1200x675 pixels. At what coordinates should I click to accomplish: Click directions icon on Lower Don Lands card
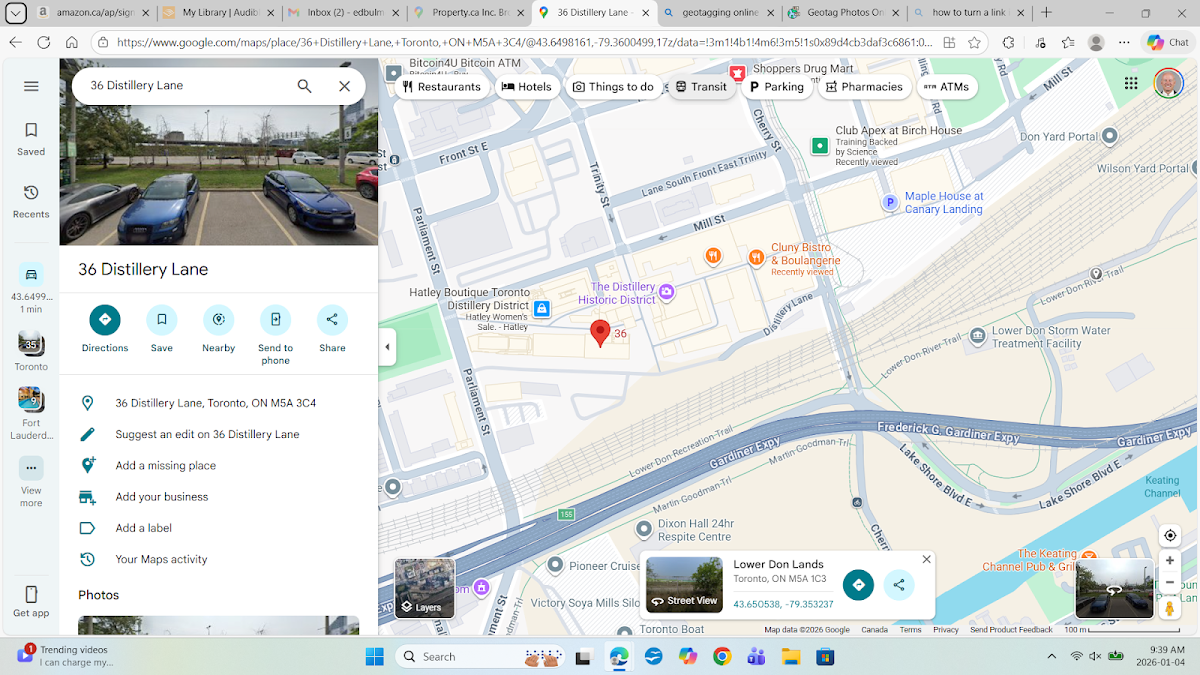coord(858,585)
